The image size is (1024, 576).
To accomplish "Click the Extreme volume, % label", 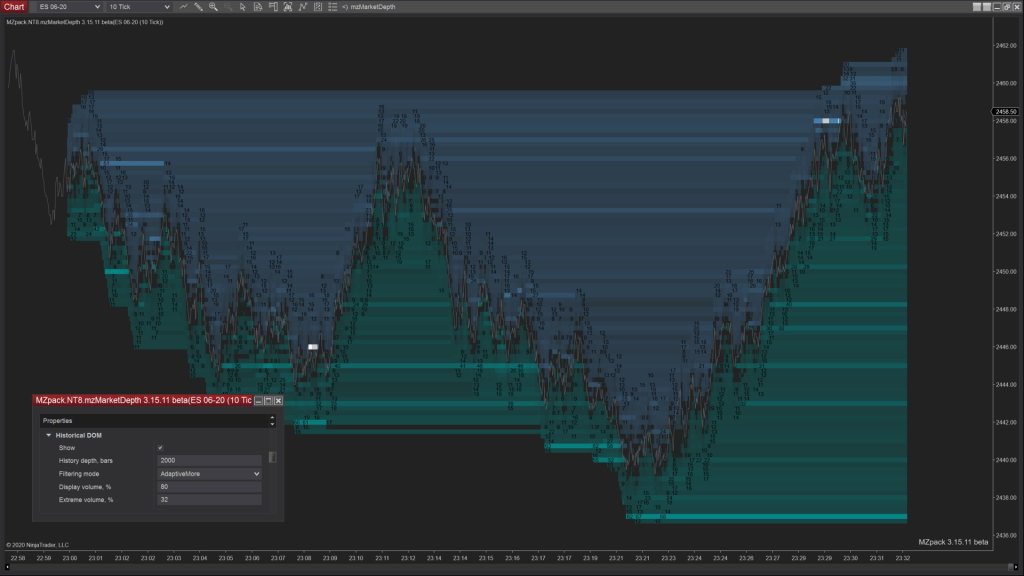I will [x=86, y=500].
